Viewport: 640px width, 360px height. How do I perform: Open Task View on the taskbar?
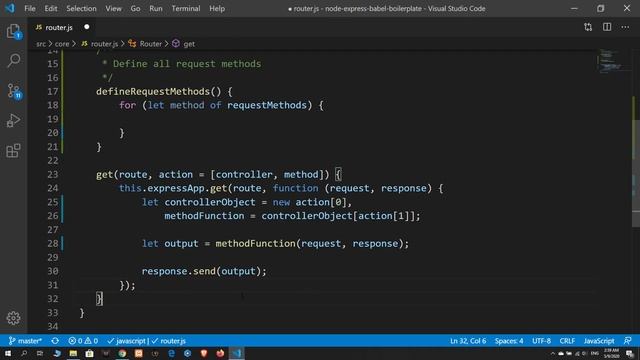click(x=40, y=353)
